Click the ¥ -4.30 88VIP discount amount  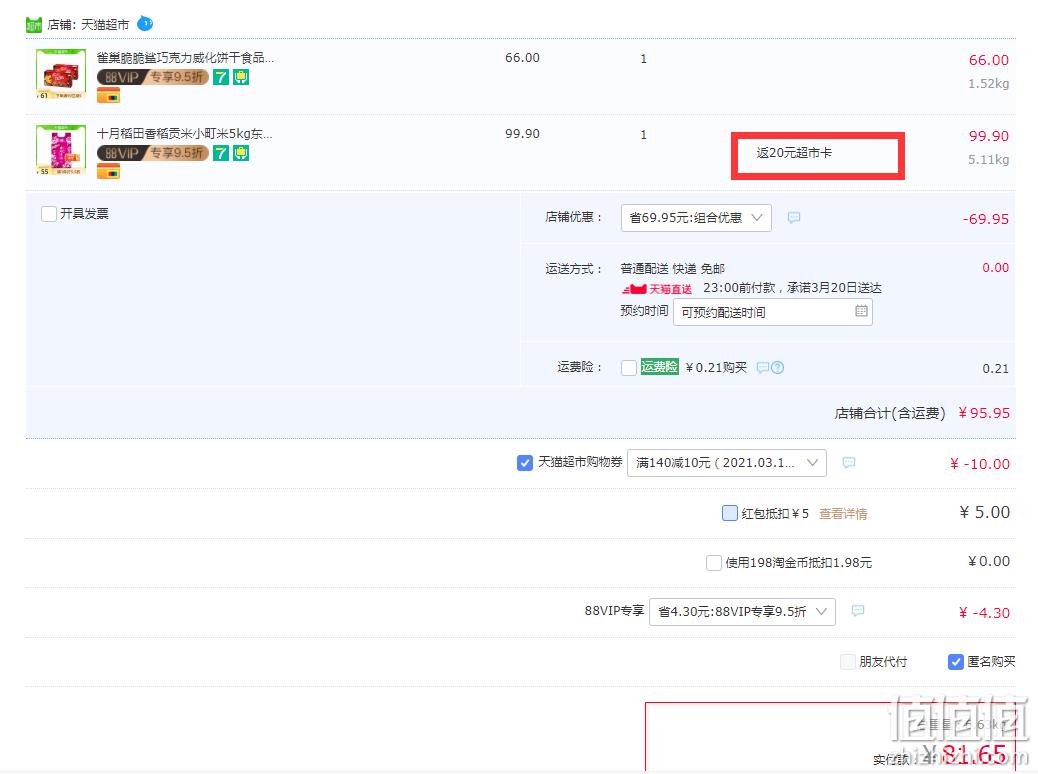tap(984, 613)
